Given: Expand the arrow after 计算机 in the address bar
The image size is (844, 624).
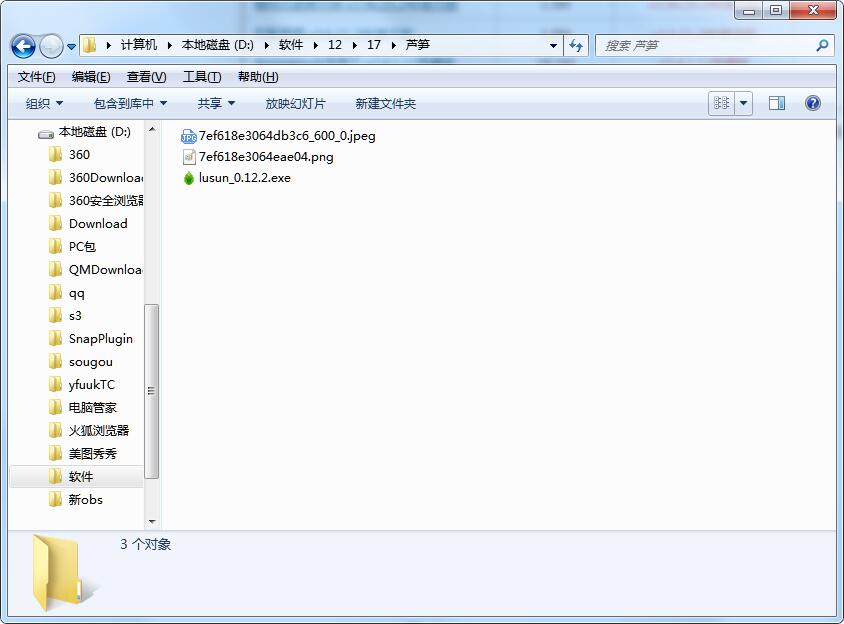Looking at the screenshot, I should tap(169, 45).
